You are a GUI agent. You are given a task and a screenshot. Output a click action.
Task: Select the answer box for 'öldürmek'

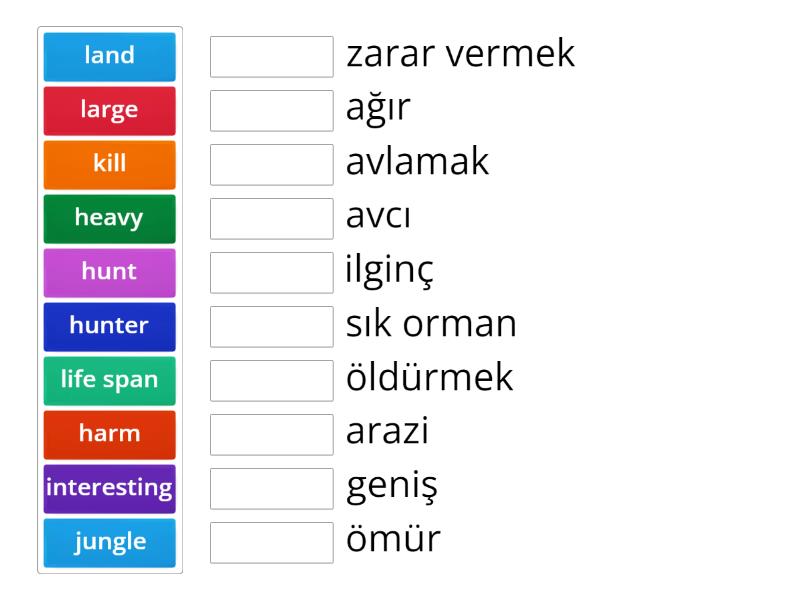click(272, 381)
